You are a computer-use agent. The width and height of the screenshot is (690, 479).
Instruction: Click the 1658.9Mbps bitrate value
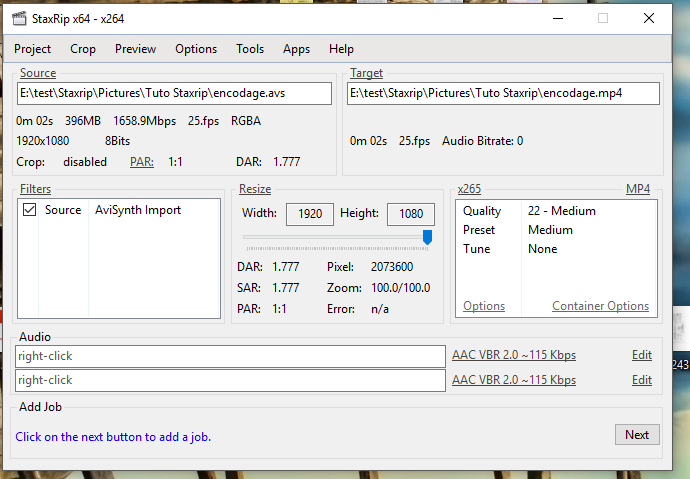click(x=144, y=121)
